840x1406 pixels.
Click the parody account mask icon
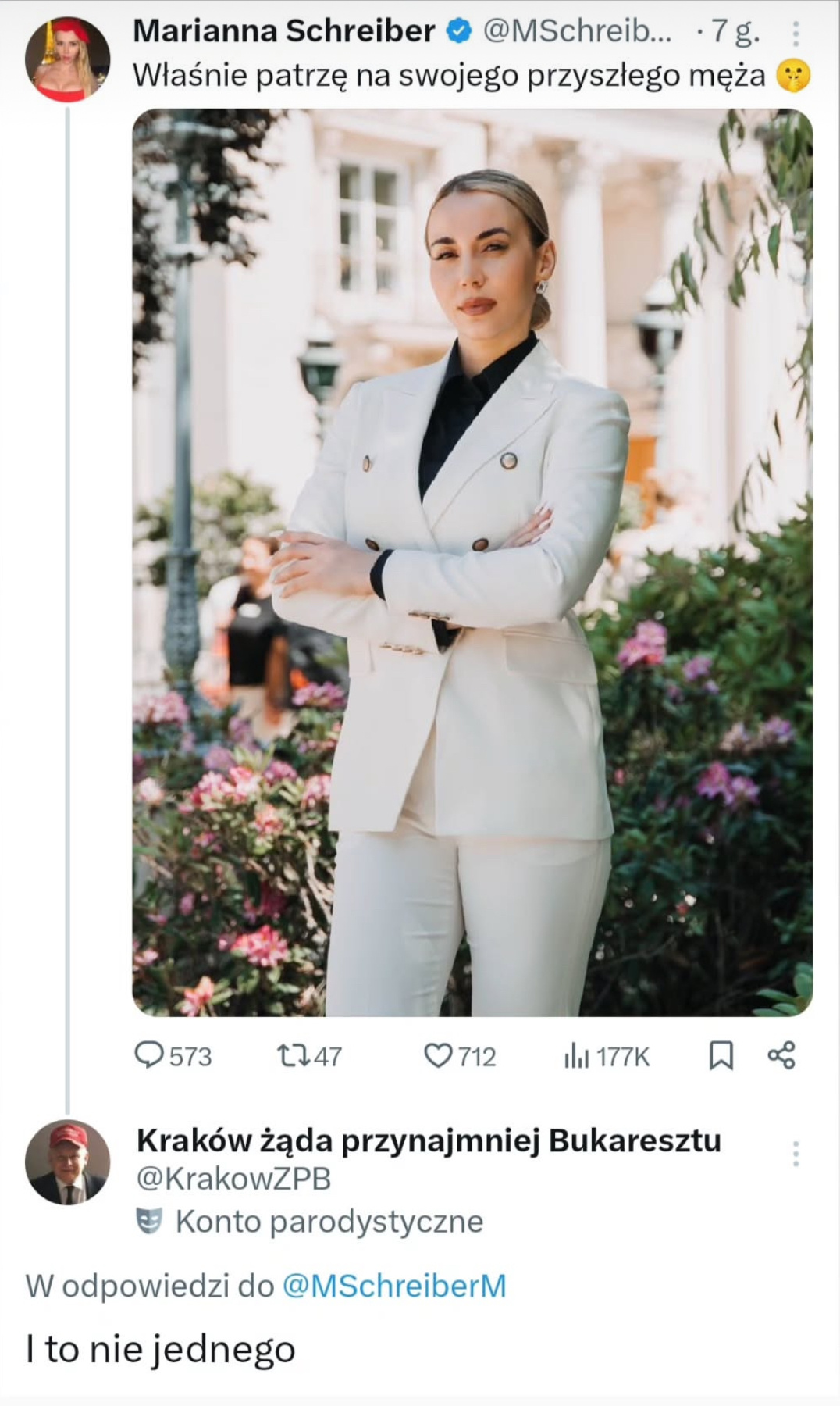[x=149, y=1221]
